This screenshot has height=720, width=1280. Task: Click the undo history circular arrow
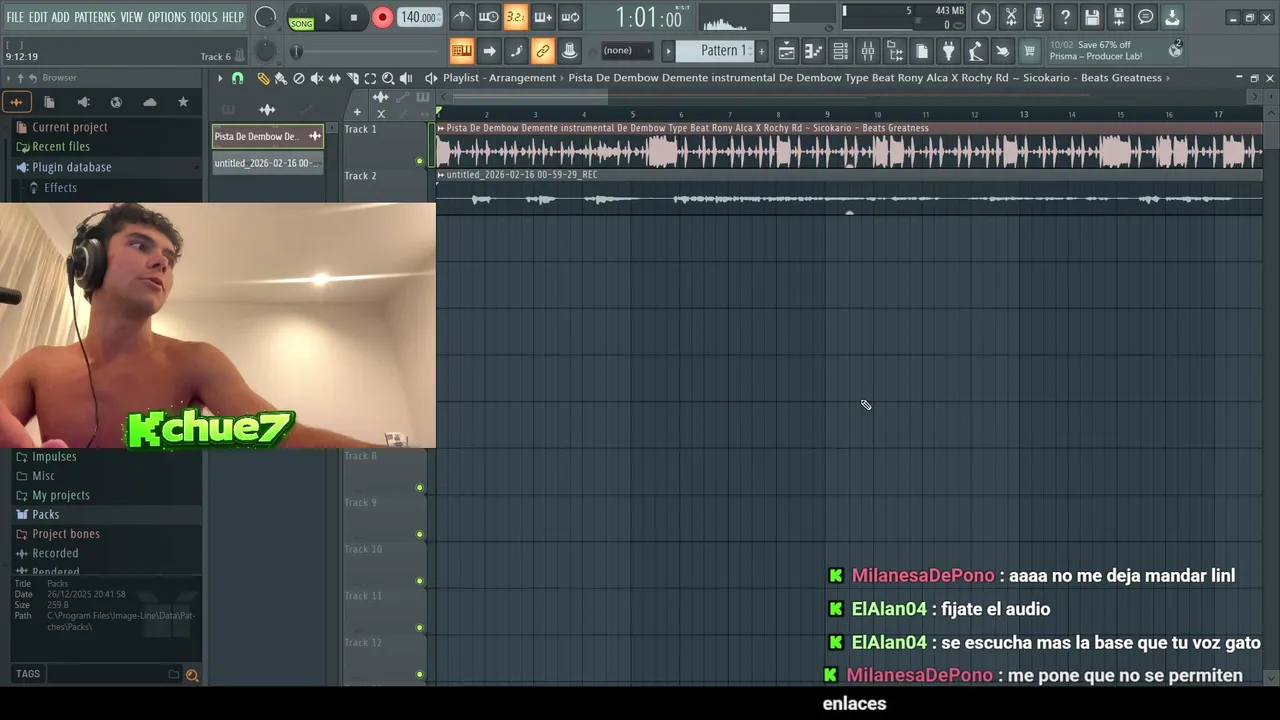(x=984, y=17)
